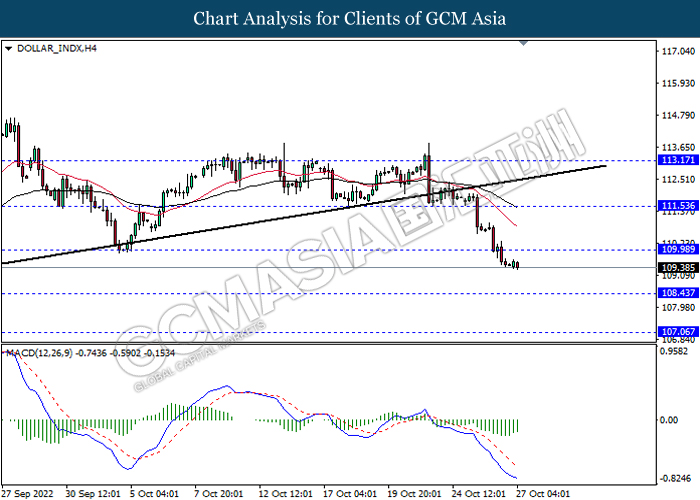
Task: Click the 5 Oct 04:01 time label
Action: pos(154,494)
